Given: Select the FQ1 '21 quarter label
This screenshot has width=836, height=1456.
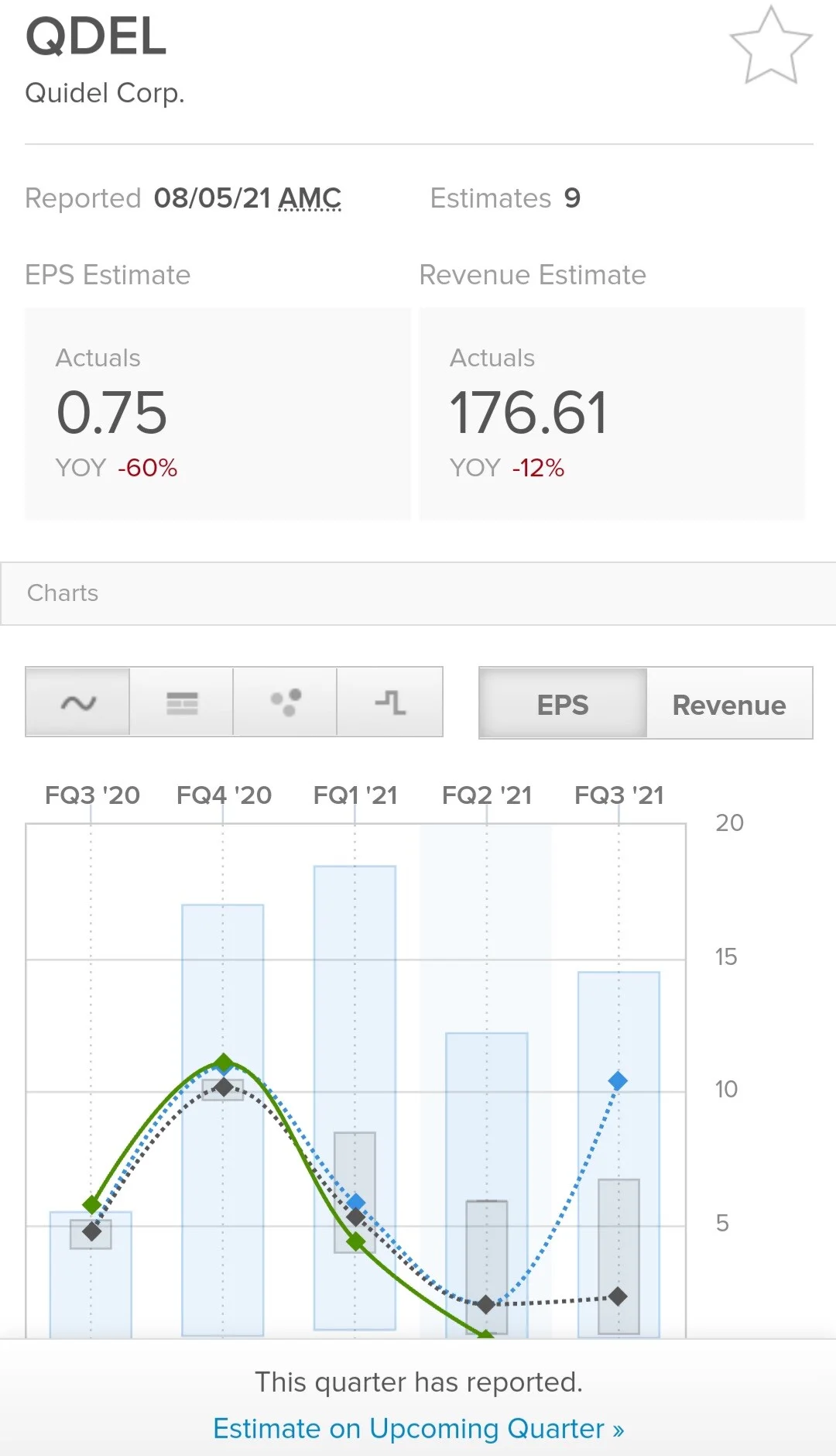Looking at the screenshot, I should click(x=355, y=795).
